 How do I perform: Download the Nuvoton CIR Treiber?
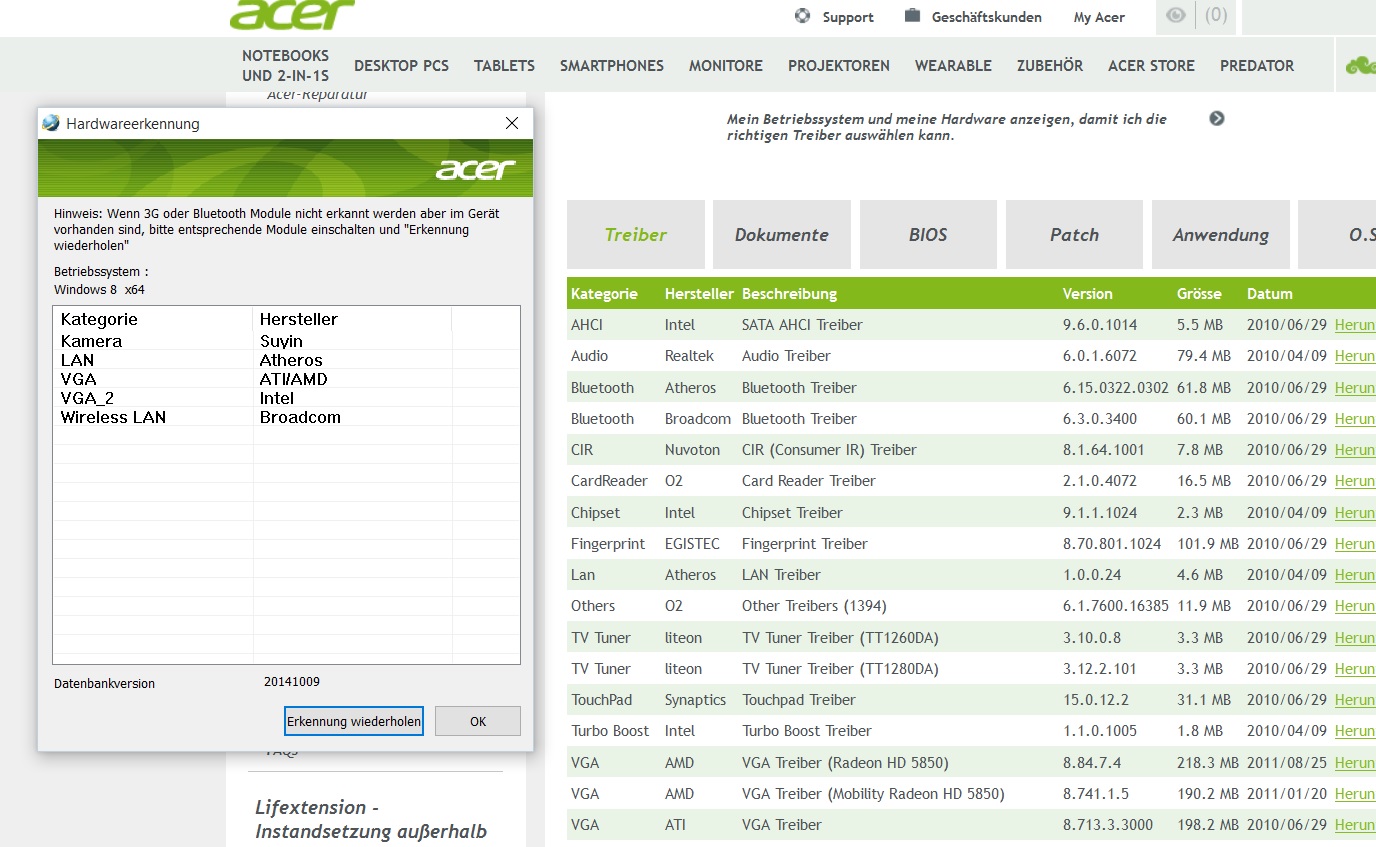(1355, 450)
